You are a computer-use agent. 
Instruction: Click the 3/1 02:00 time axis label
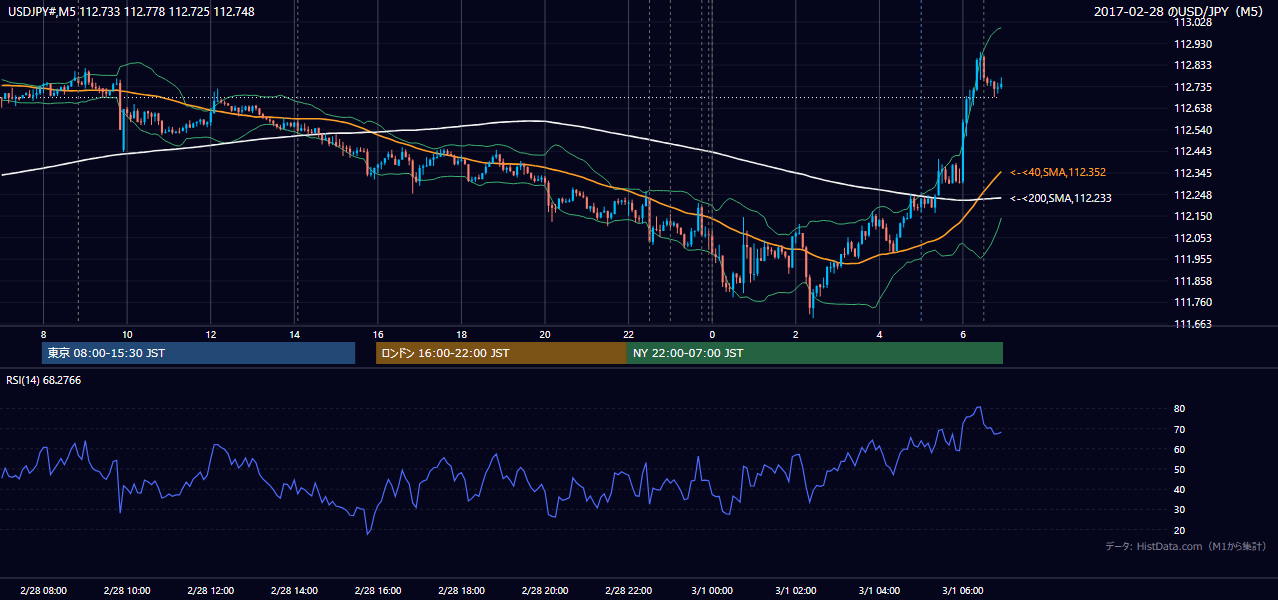tap(796, 591)
